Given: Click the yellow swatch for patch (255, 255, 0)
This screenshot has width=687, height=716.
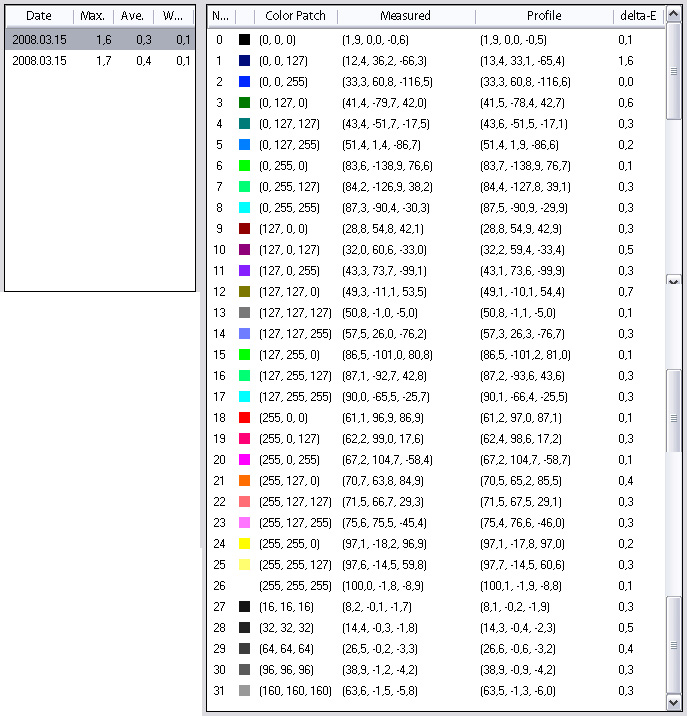Looking at the screenshot, I should click(244, 543).
